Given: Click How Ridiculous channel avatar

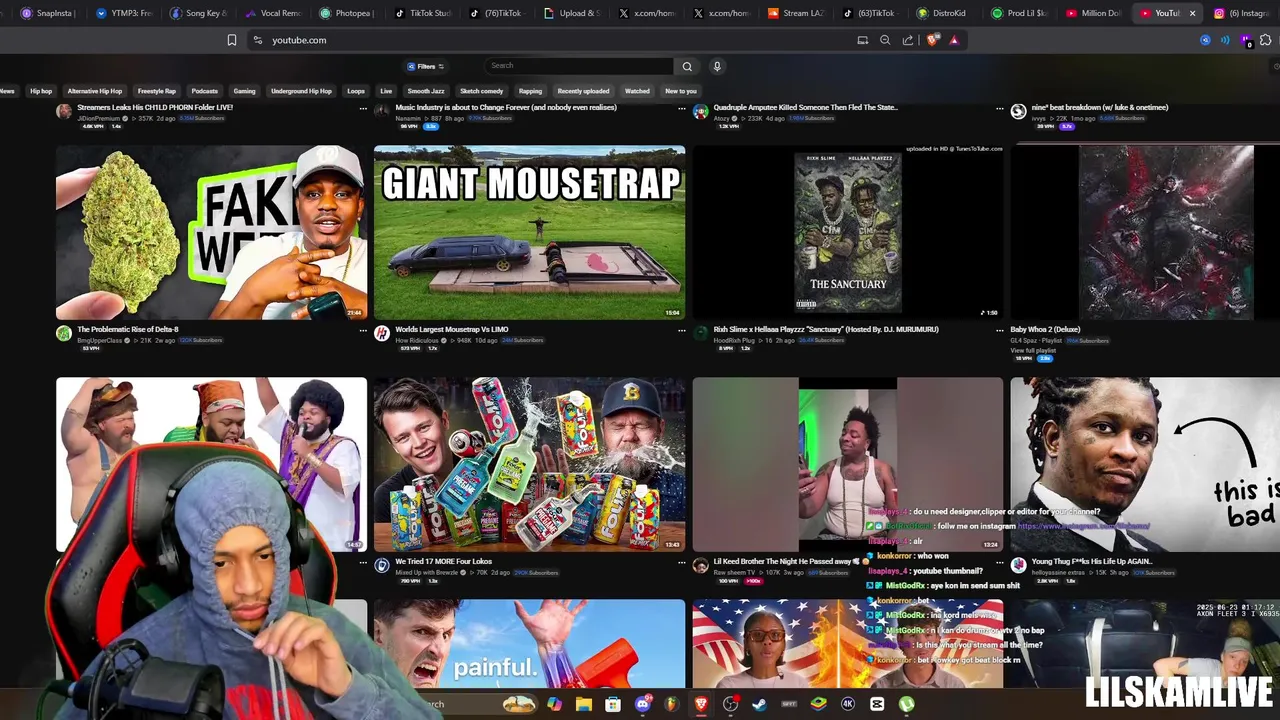Looking at the screenshot, I should coord(382,334).
